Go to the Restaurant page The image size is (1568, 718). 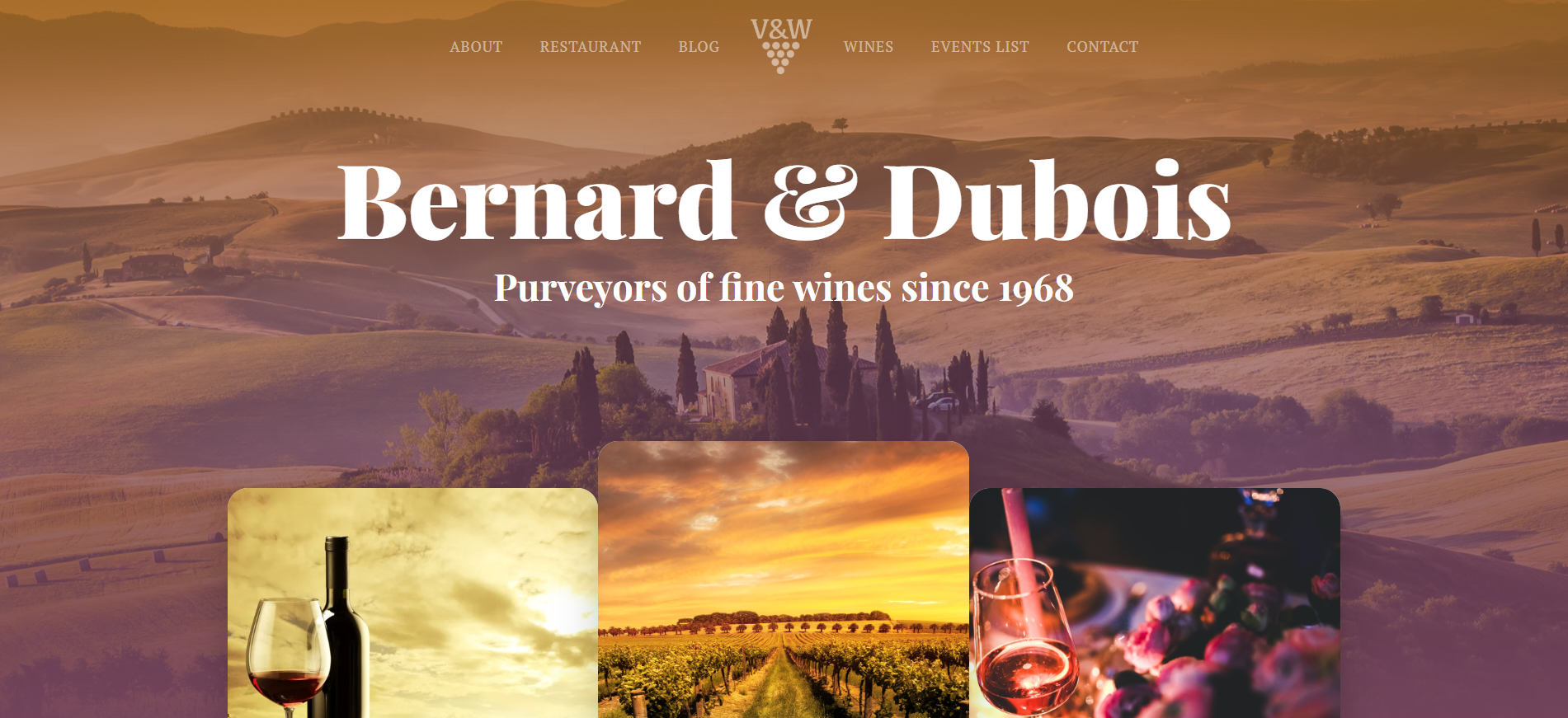pyautogui.click(x=591, y=47)
